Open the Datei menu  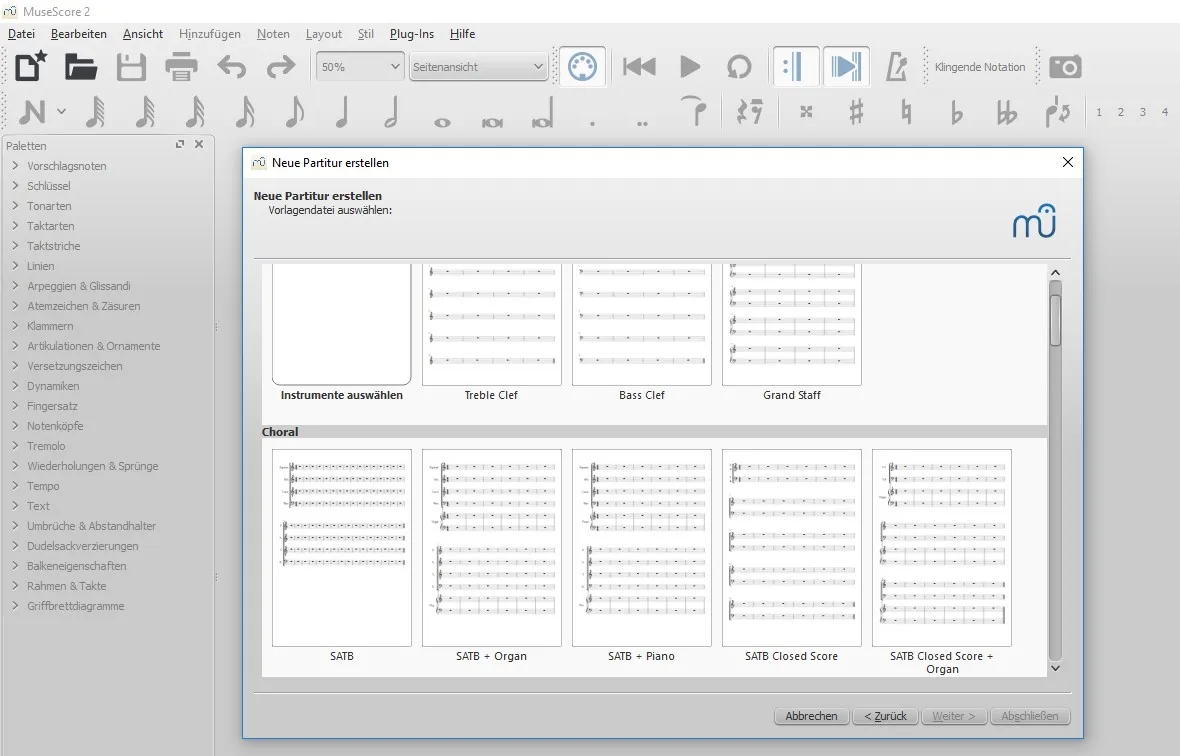[21, 34]
